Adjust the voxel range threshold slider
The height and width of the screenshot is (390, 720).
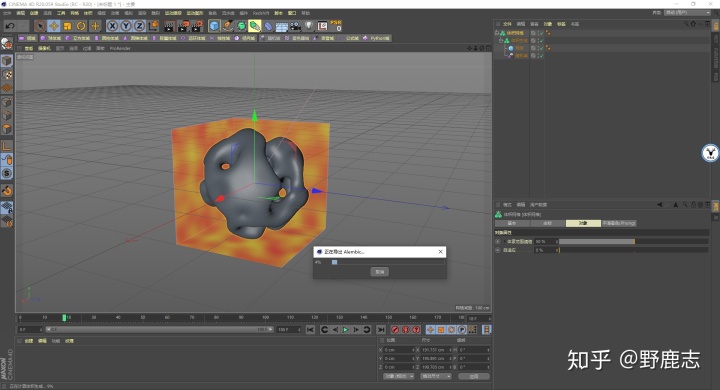click(634, 241)
